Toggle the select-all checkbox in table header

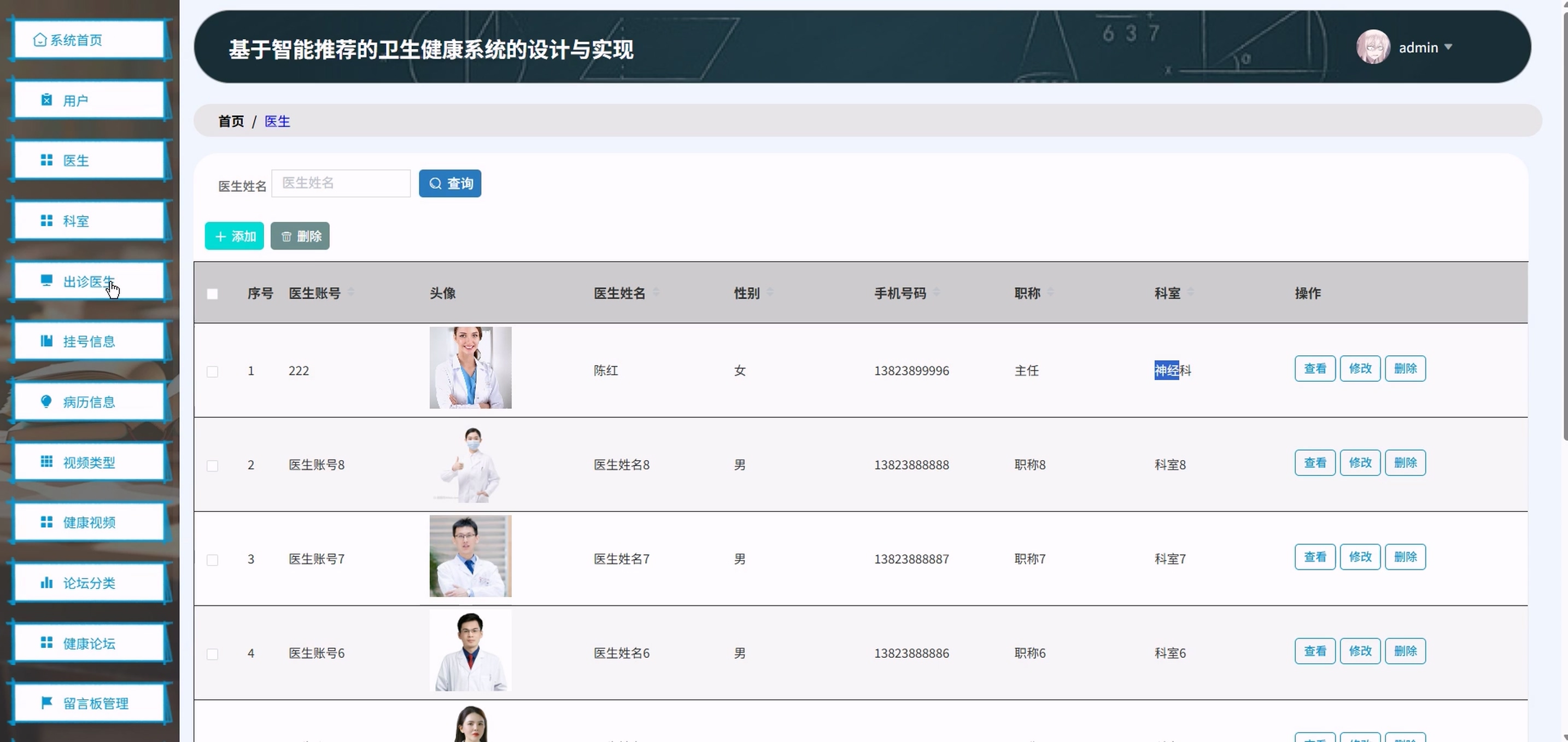(213, 295)
